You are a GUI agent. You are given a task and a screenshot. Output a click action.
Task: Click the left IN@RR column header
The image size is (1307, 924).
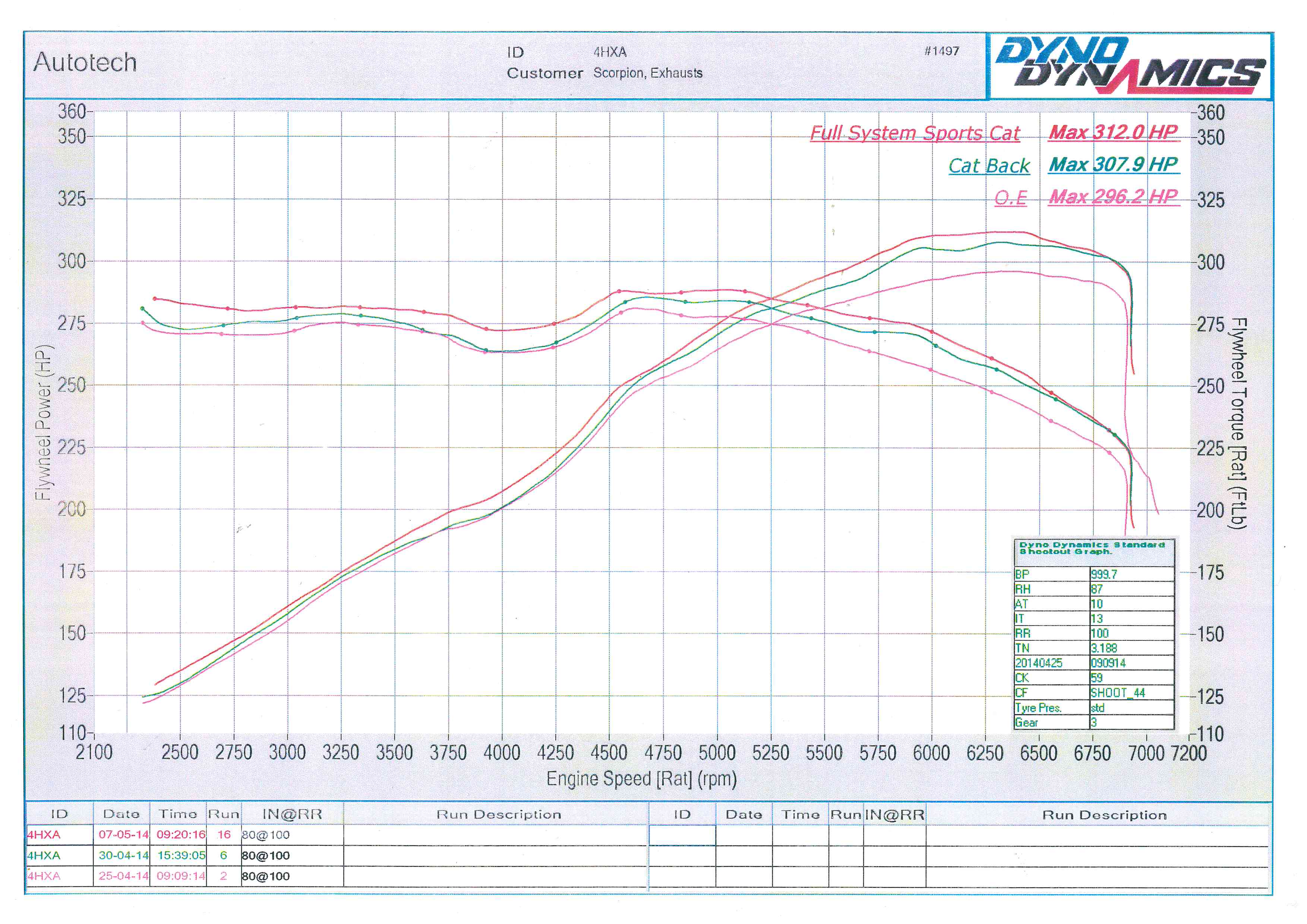[x=292, y=814]
